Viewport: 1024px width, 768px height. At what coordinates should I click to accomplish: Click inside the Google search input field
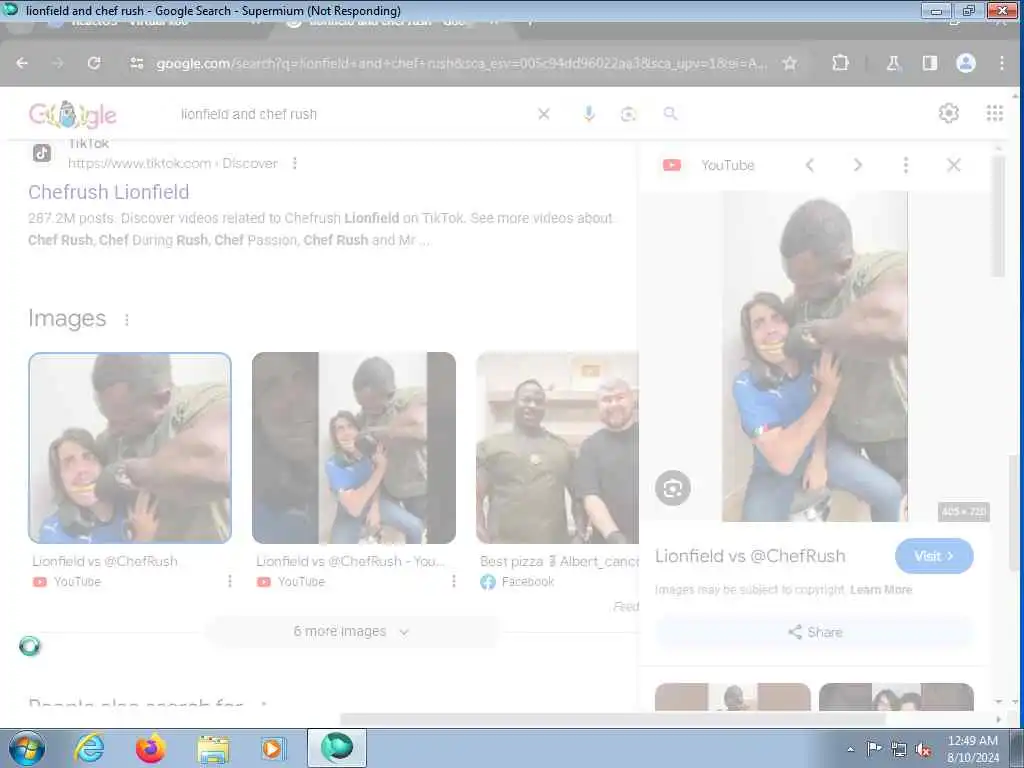click(x=353, y=114)
